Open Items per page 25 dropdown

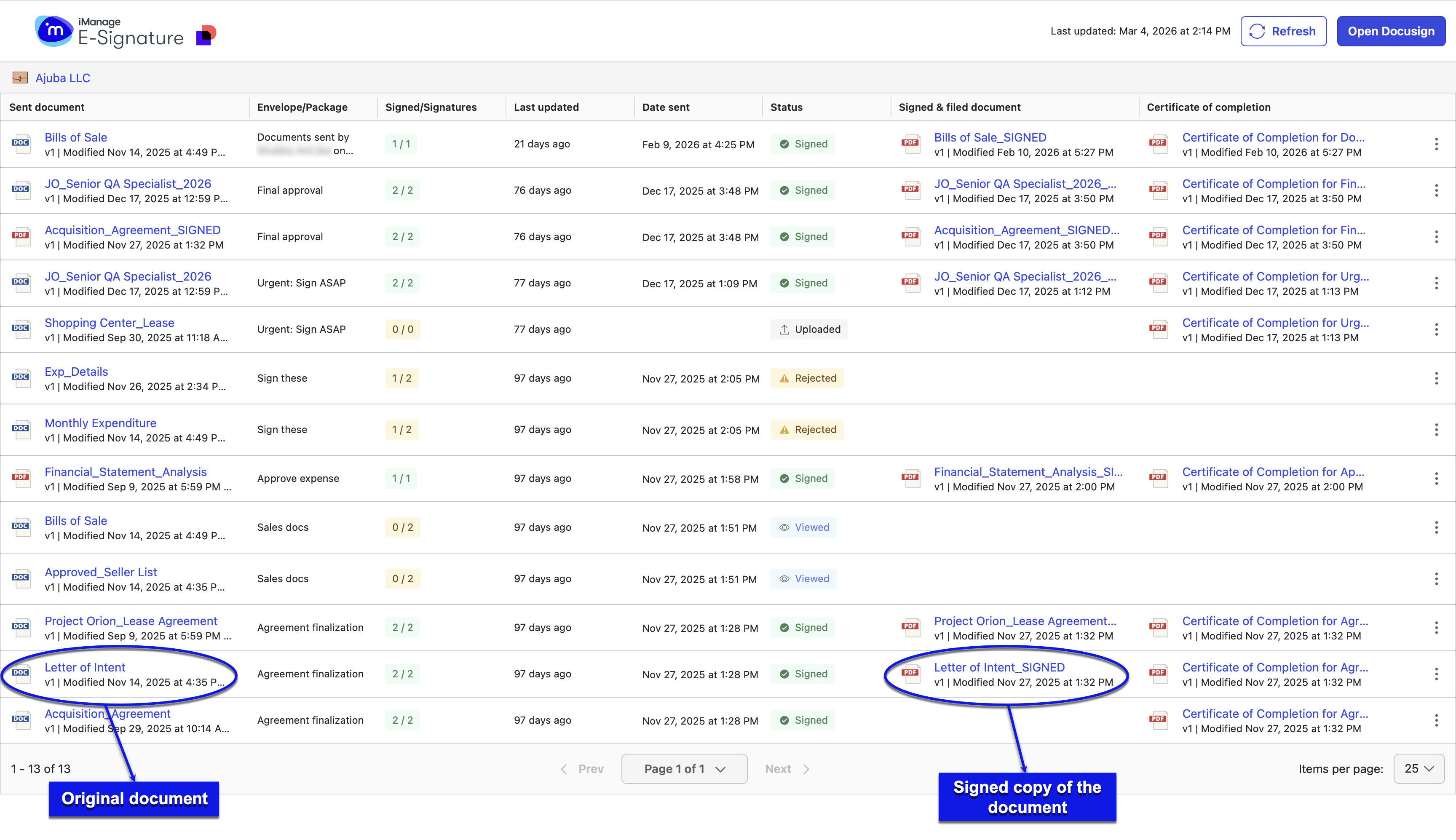(1419, 768)
